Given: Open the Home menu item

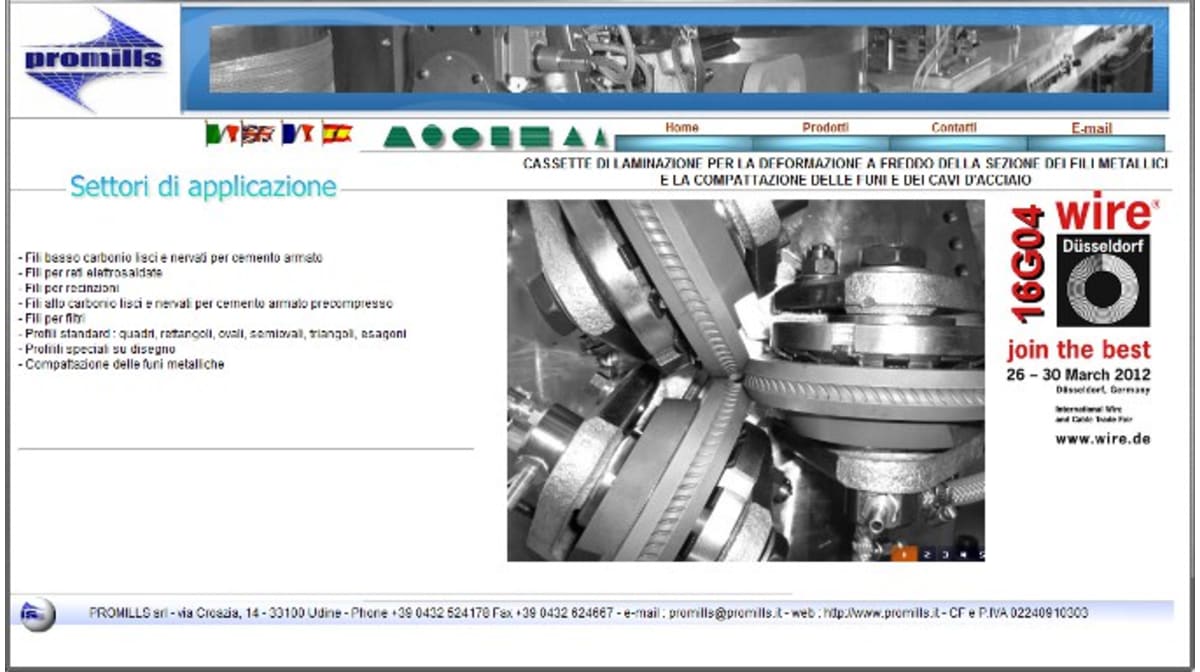Looking at the screenshot, I should click(682, 128).
